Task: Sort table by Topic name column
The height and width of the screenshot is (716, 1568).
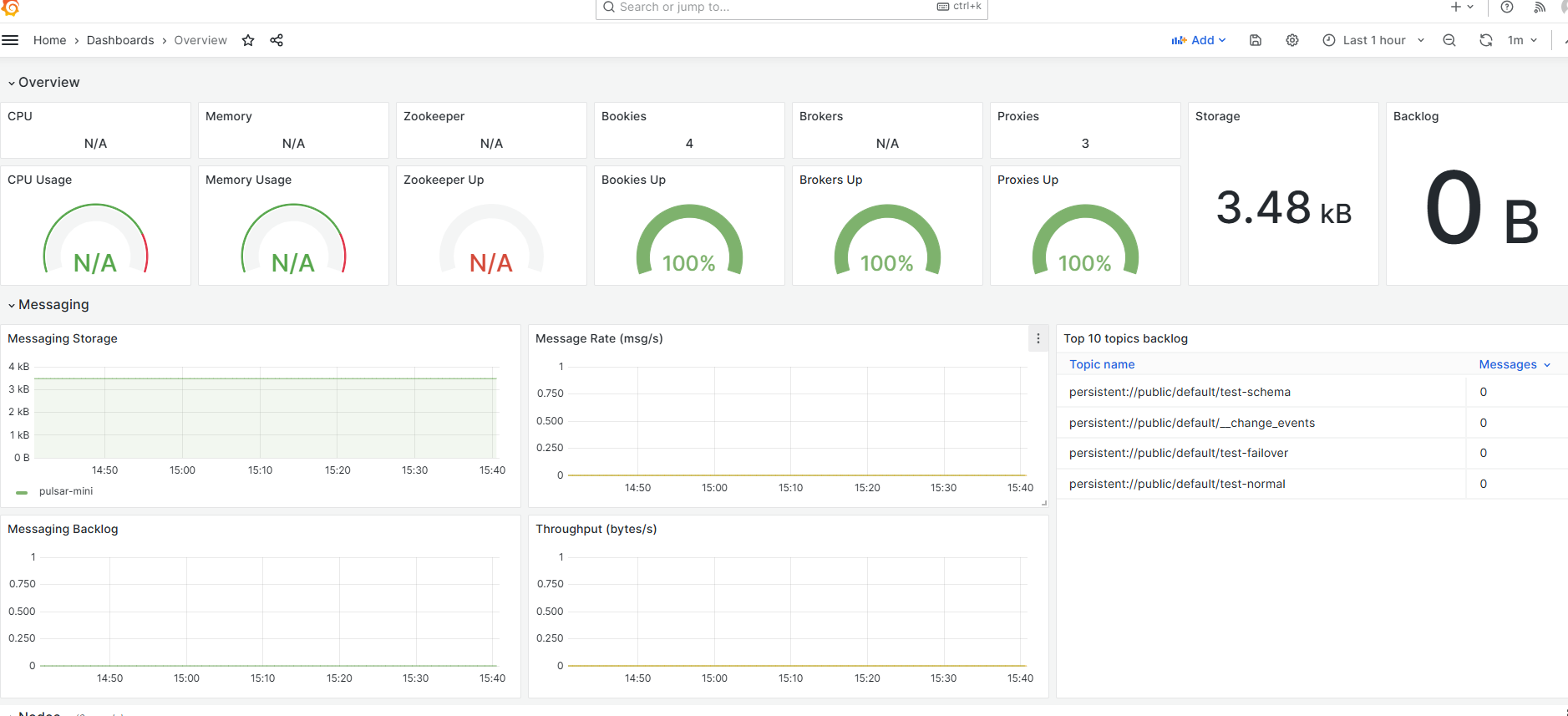Action: (1102, 364)
